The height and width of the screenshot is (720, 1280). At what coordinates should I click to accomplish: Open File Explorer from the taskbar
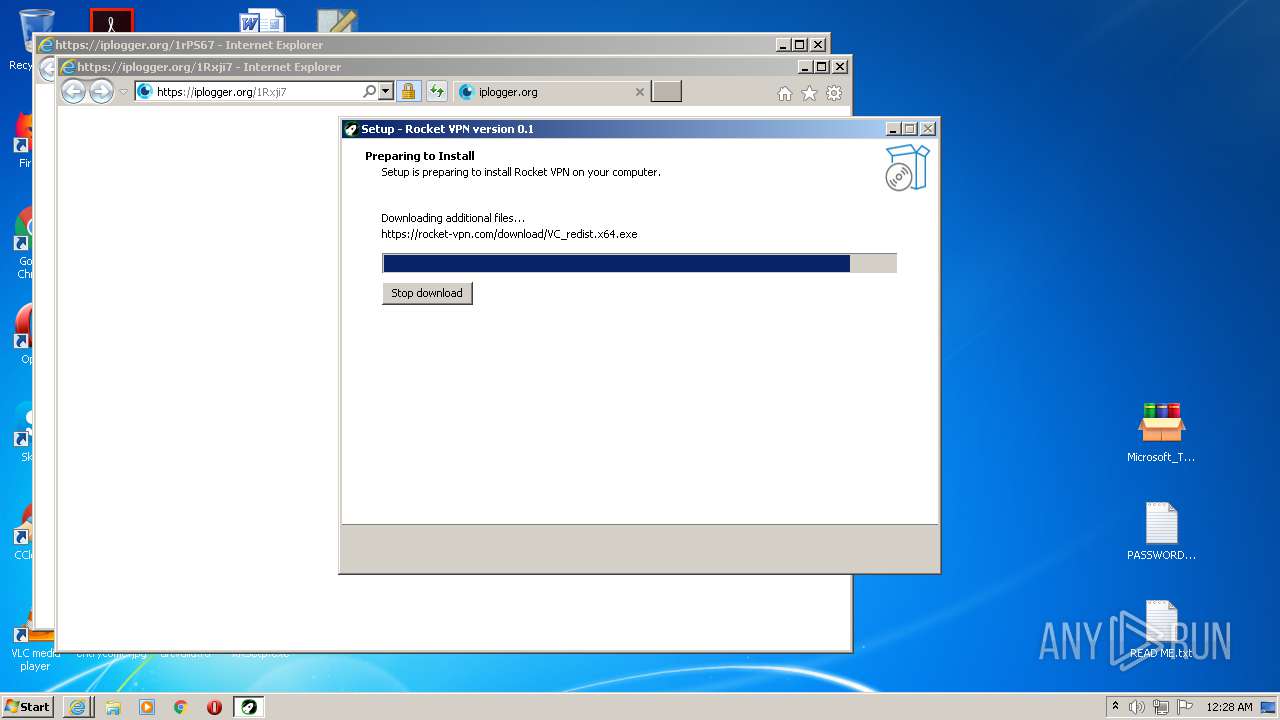coord(113,707)
